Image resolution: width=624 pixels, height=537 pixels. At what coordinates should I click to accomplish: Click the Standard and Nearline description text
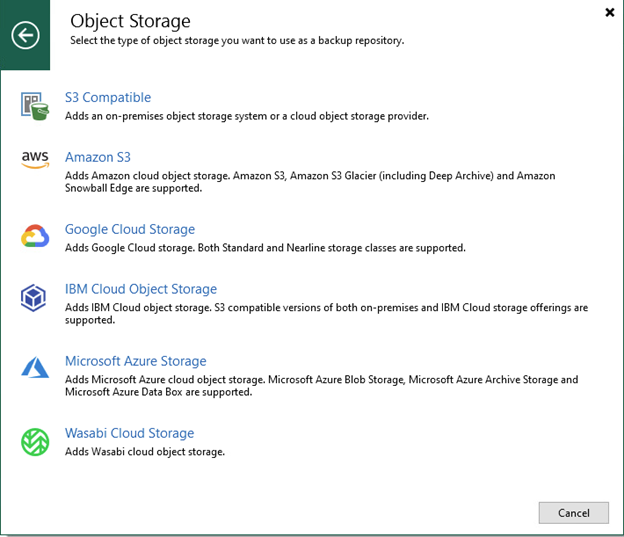pos(265,247)
